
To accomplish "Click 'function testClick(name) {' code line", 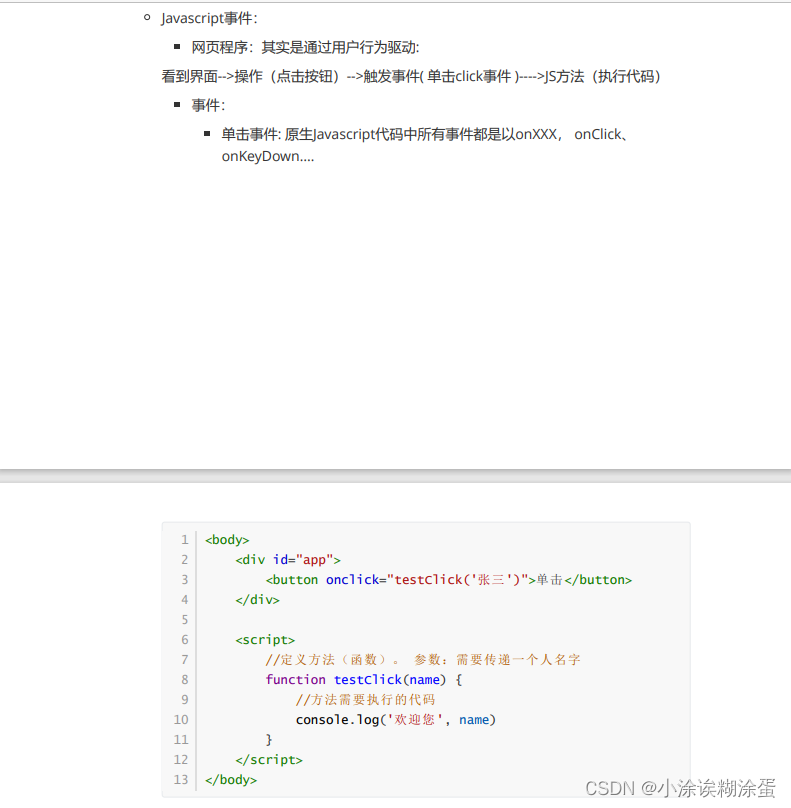I will click(364, 680).
